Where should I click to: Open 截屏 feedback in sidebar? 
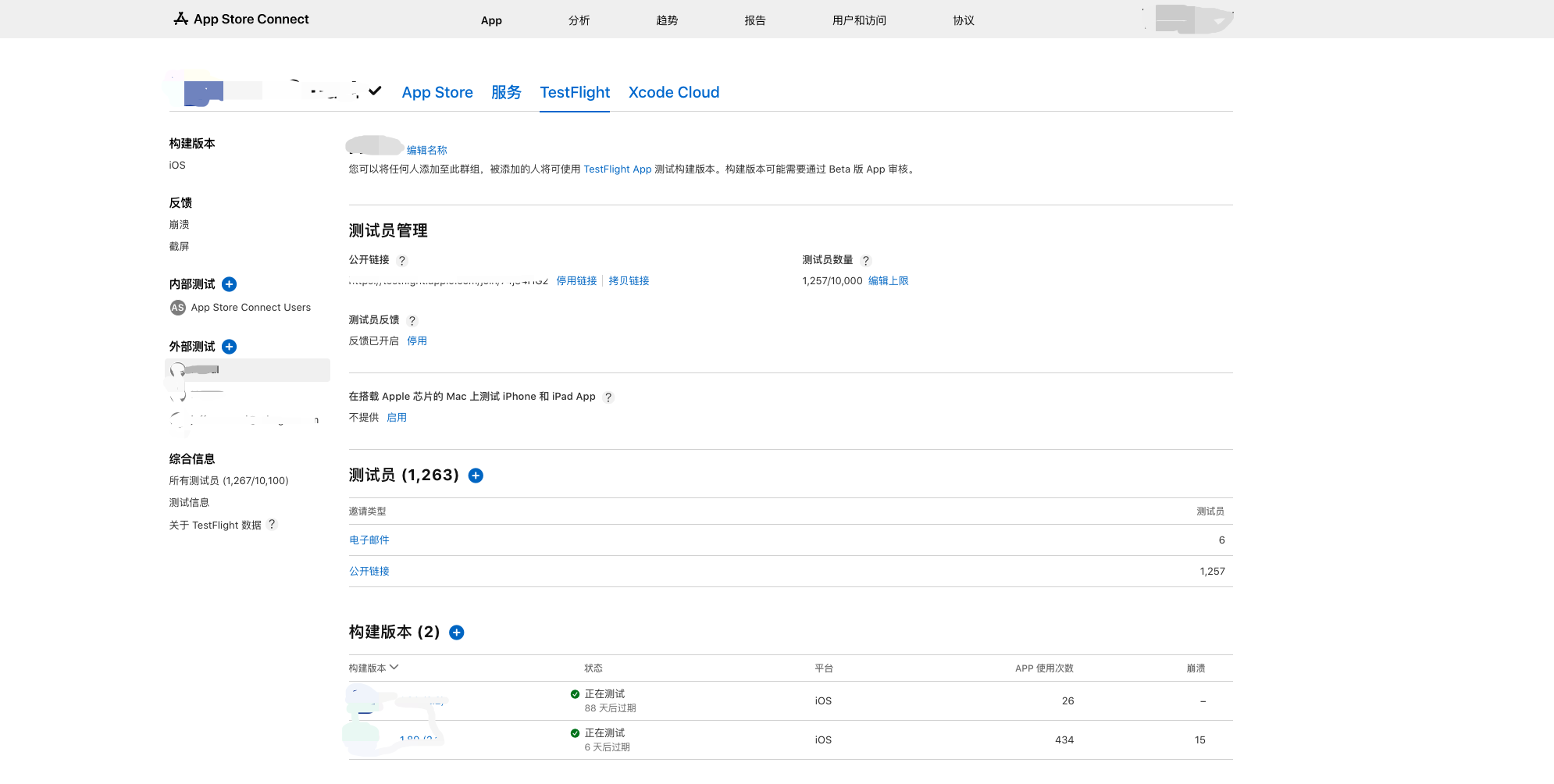(x=179, y=247)
